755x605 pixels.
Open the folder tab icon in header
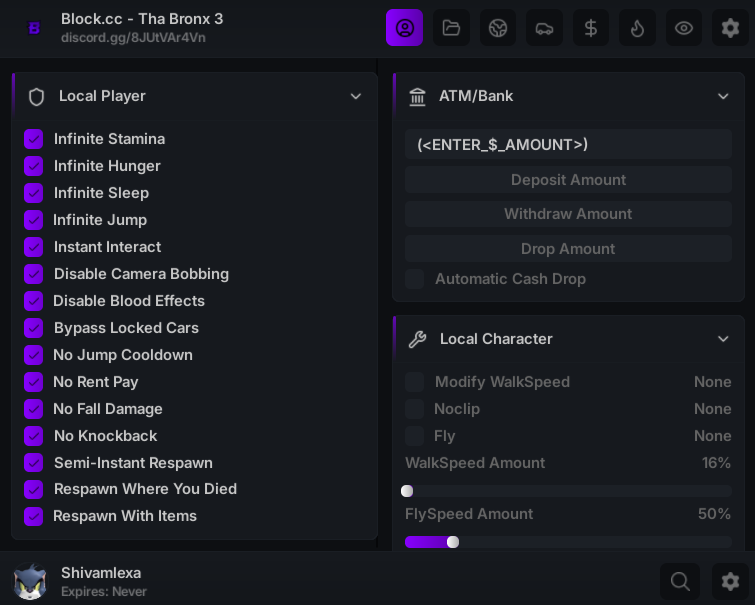(x=451, y=28)
